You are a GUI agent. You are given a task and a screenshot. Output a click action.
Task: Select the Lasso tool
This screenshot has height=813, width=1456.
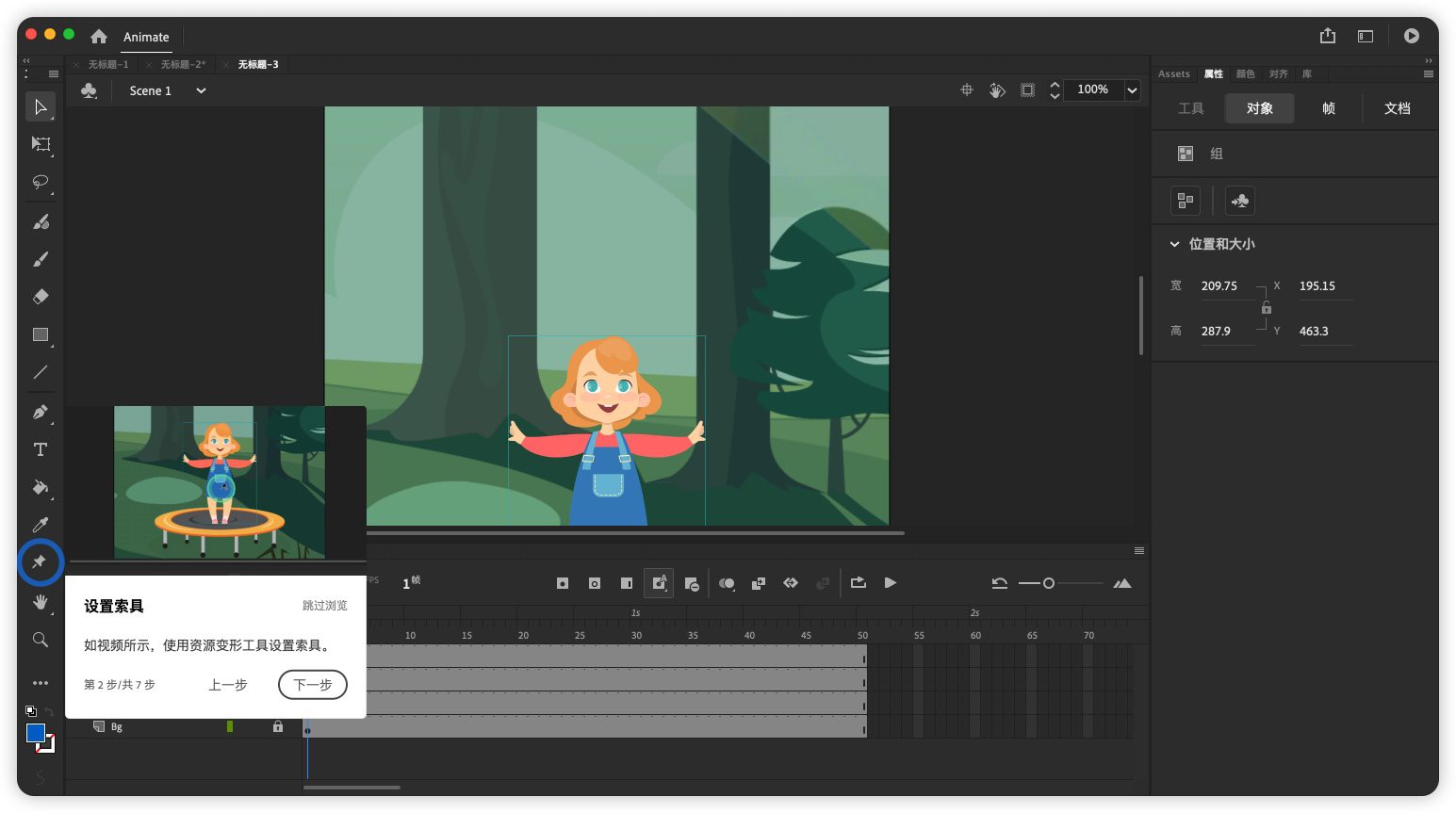click(41, 182)
